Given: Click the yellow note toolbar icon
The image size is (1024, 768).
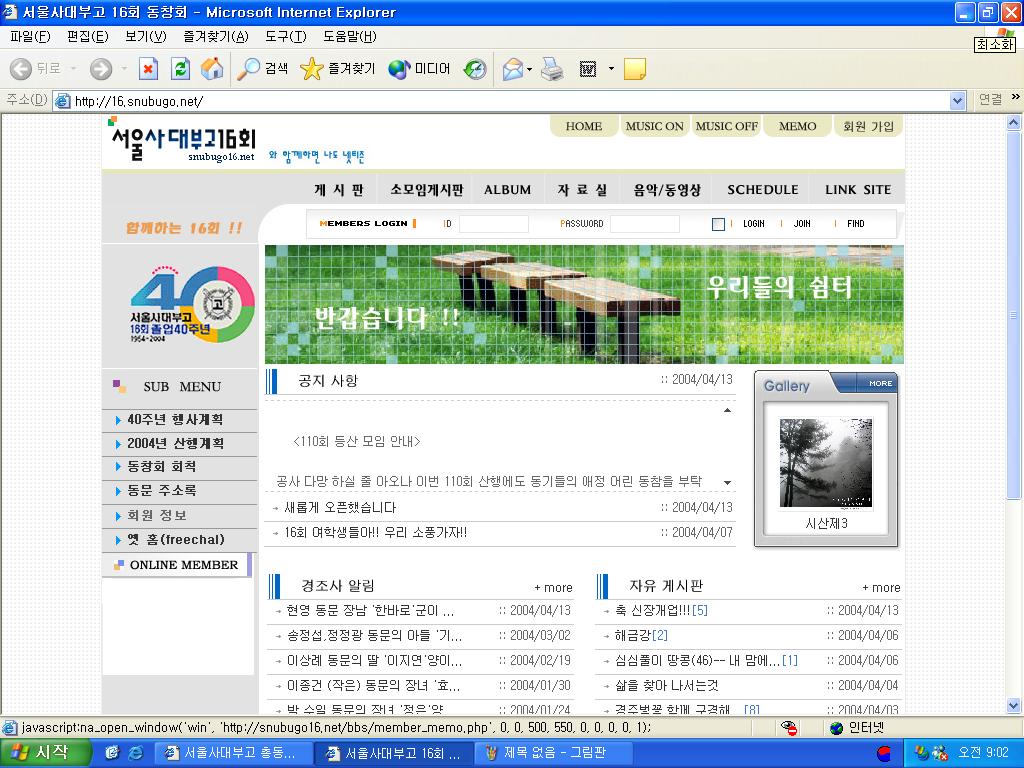Looking at the screenshot, I should pos(635,69).
